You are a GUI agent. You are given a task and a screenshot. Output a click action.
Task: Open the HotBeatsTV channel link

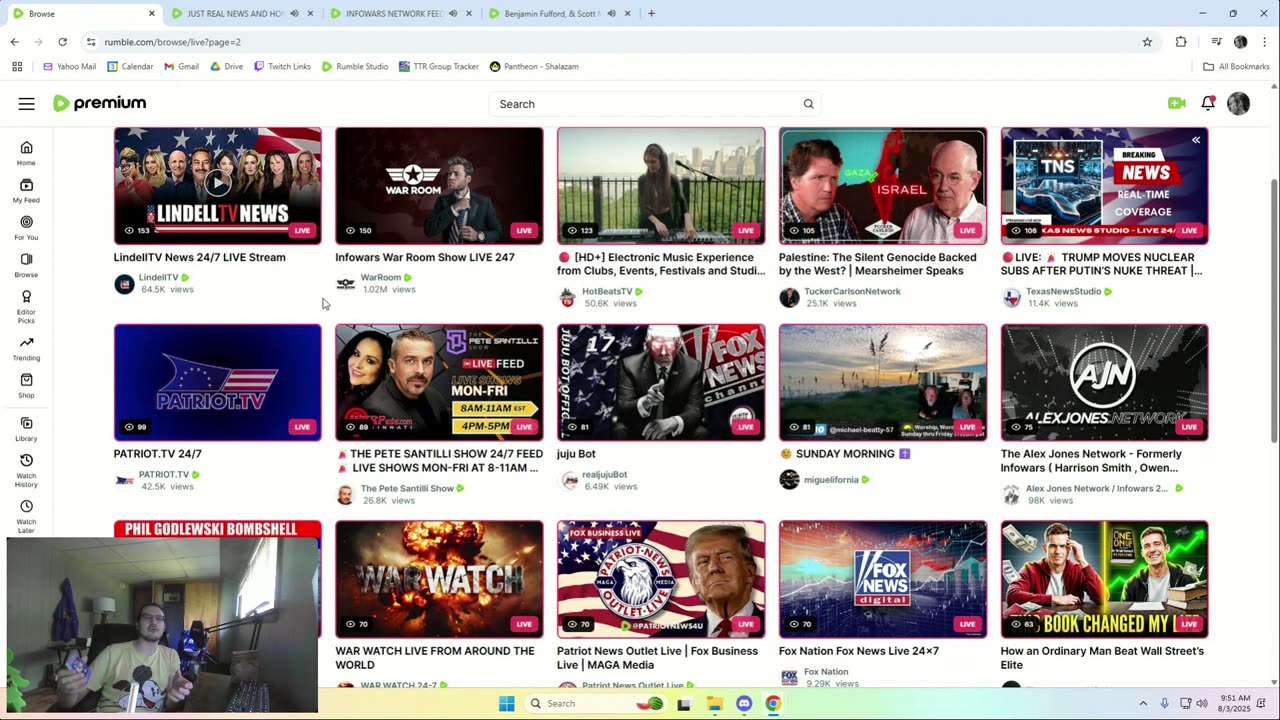(x=607, y=291)
